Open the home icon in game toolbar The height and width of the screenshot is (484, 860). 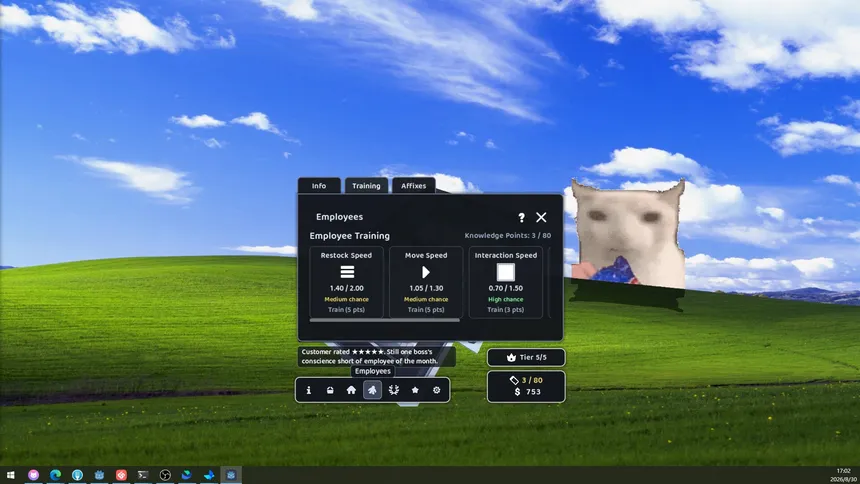[x=351, y=390]
